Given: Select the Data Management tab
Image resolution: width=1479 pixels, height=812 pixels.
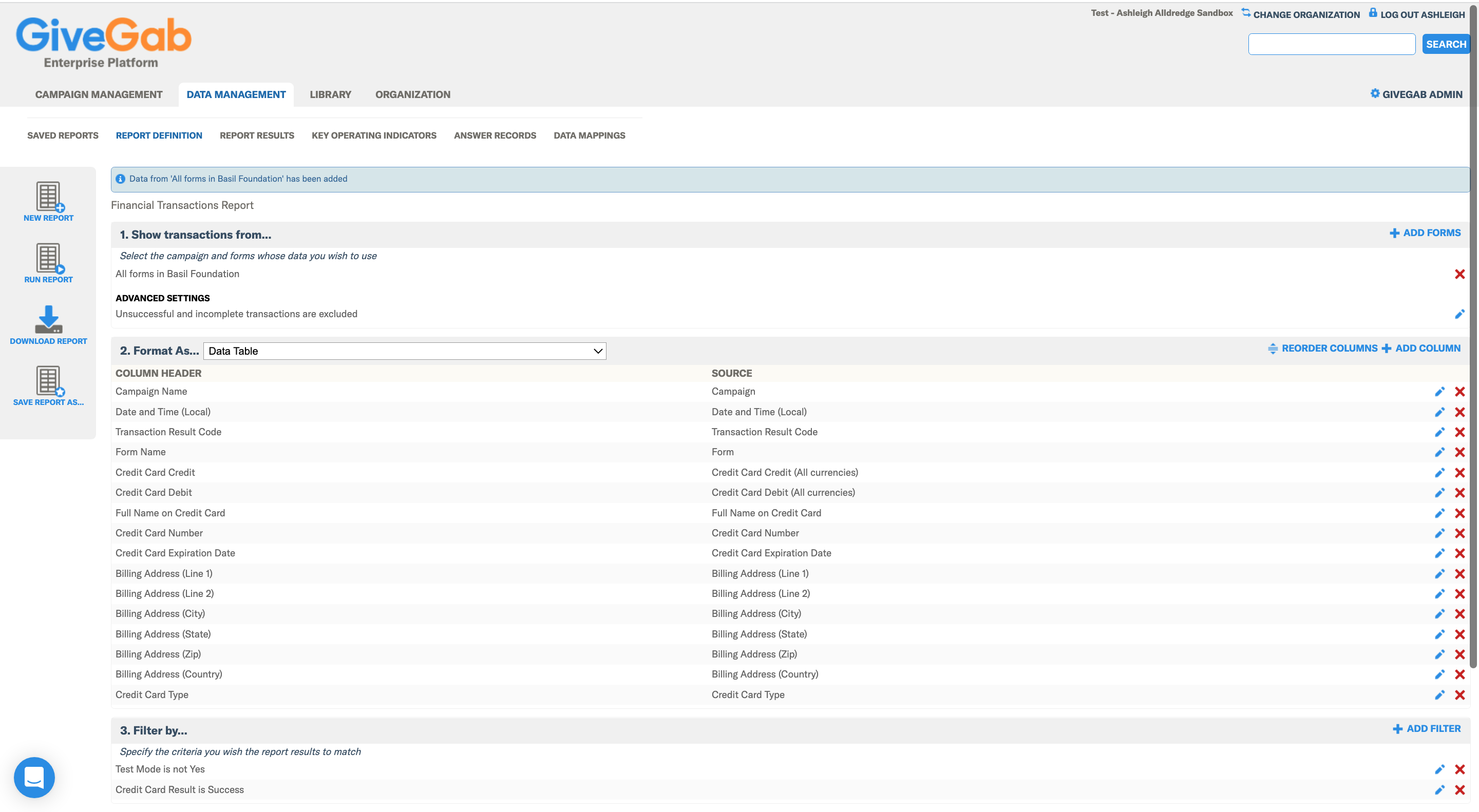Looking at the screenshot, I should (x=236, y=94).
